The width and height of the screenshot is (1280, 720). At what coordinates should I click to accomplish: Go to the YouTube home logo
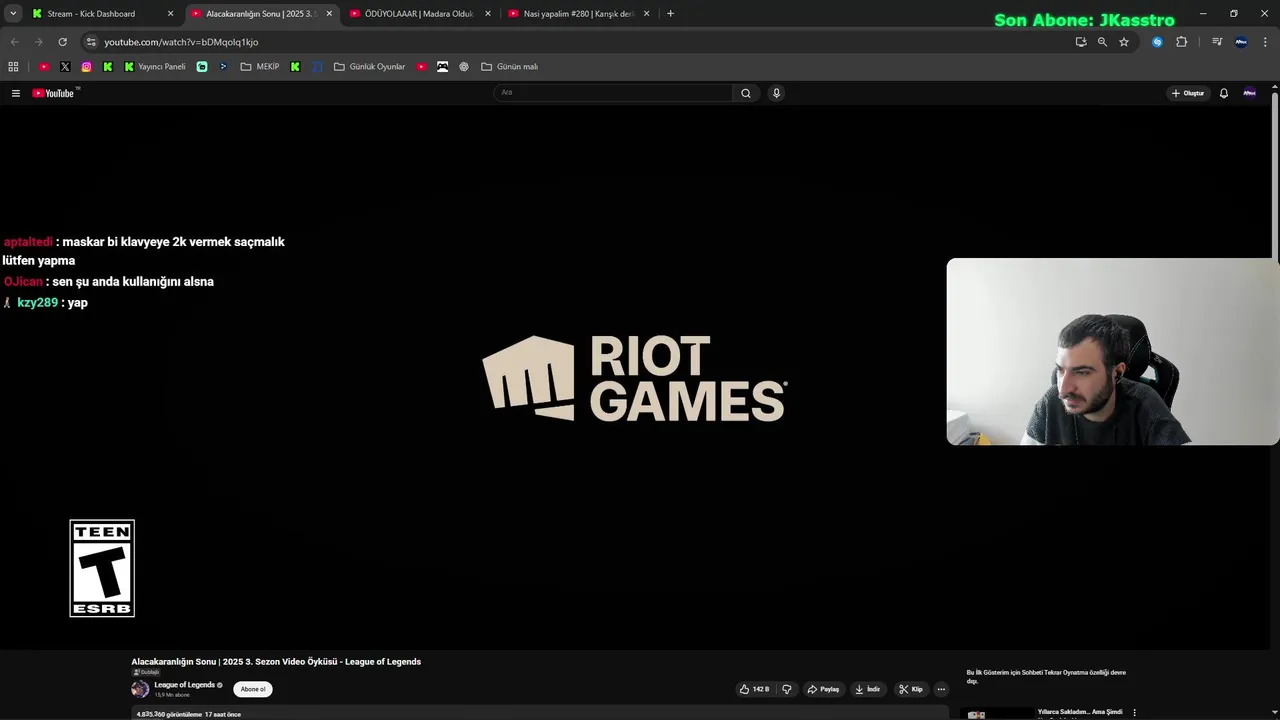point(54,93)
